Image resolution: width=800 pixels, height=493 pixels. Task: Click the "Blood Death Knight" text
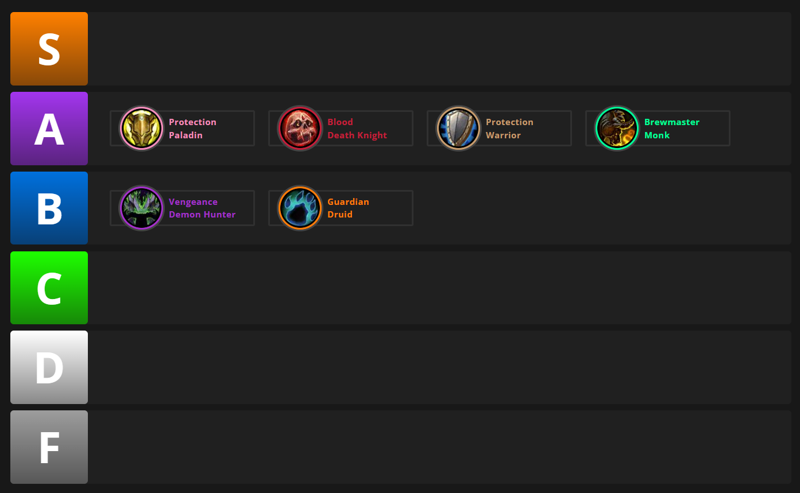pos(357,128)
